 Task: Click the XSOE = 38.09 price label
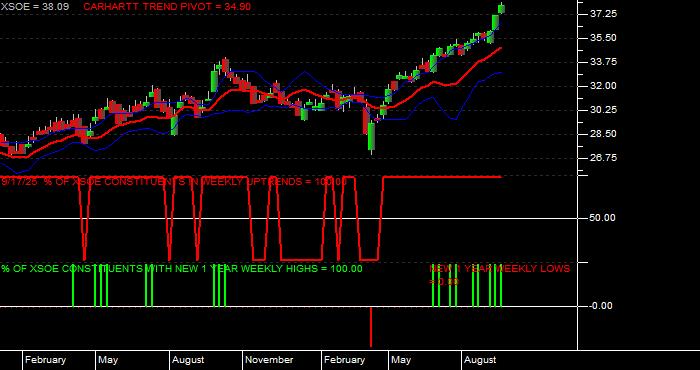click(x=35, y=7)
